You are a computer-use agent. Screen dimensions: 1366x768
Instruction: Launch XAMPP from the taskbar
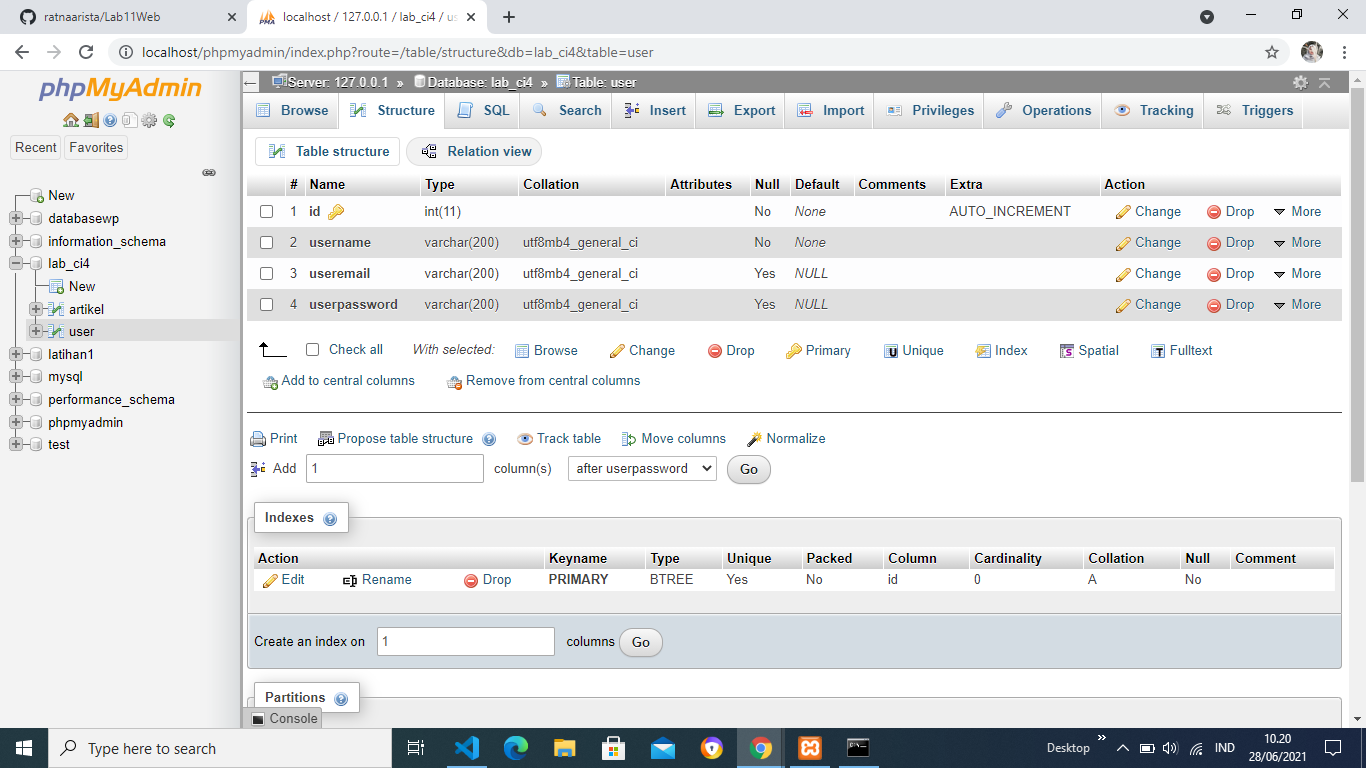(x=809, y=747)
